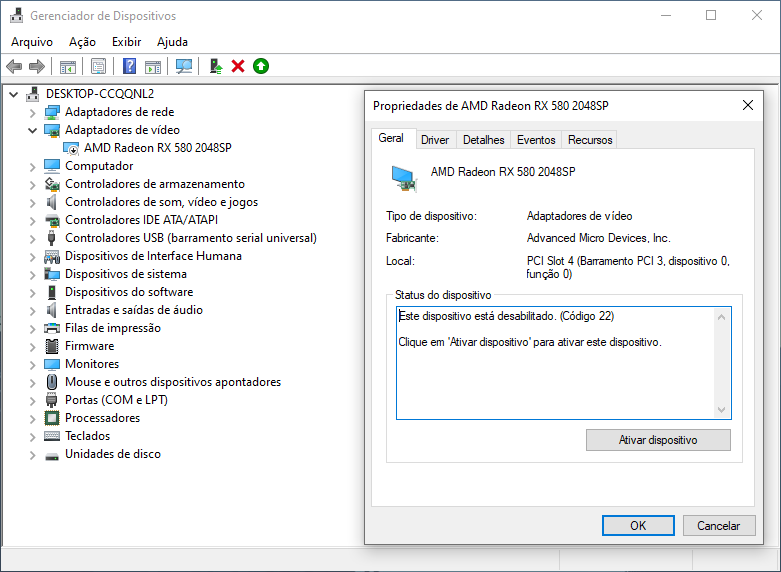Click the Forward arrow toolbar icon
This screenshot has width=781, height=572.
coord(37,66)
